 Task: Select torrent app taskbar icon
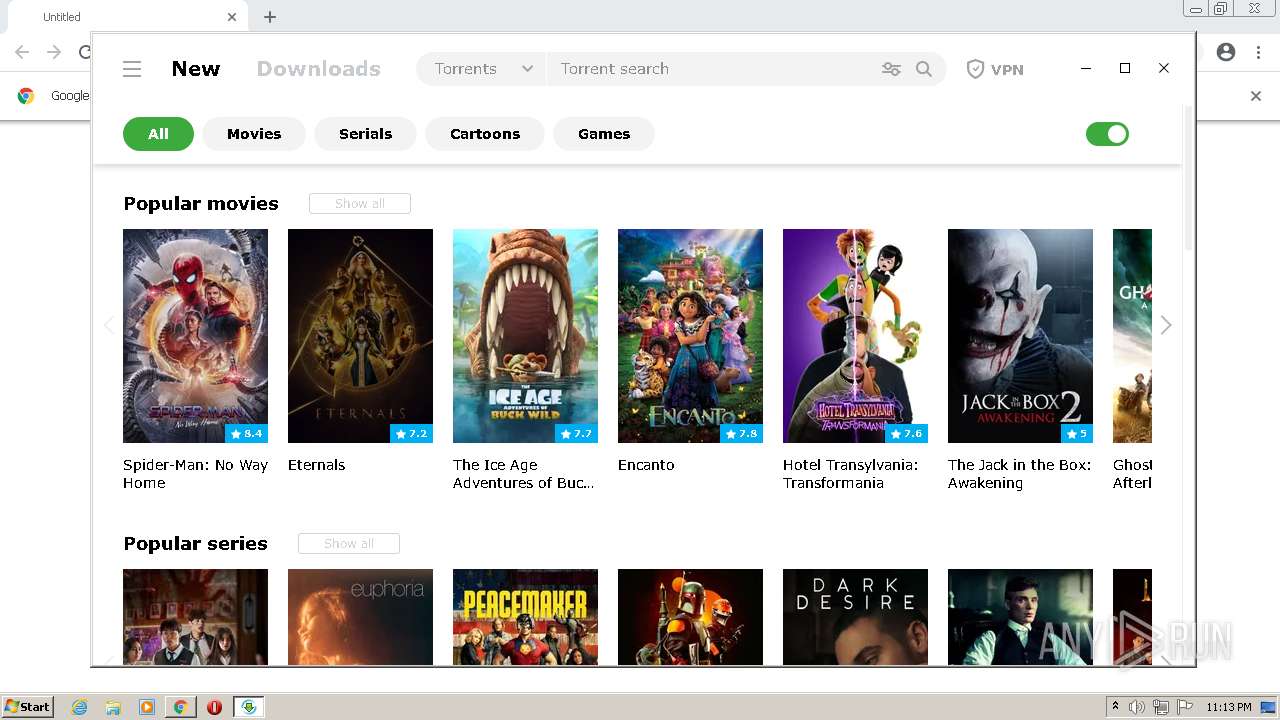pos(249,707)
